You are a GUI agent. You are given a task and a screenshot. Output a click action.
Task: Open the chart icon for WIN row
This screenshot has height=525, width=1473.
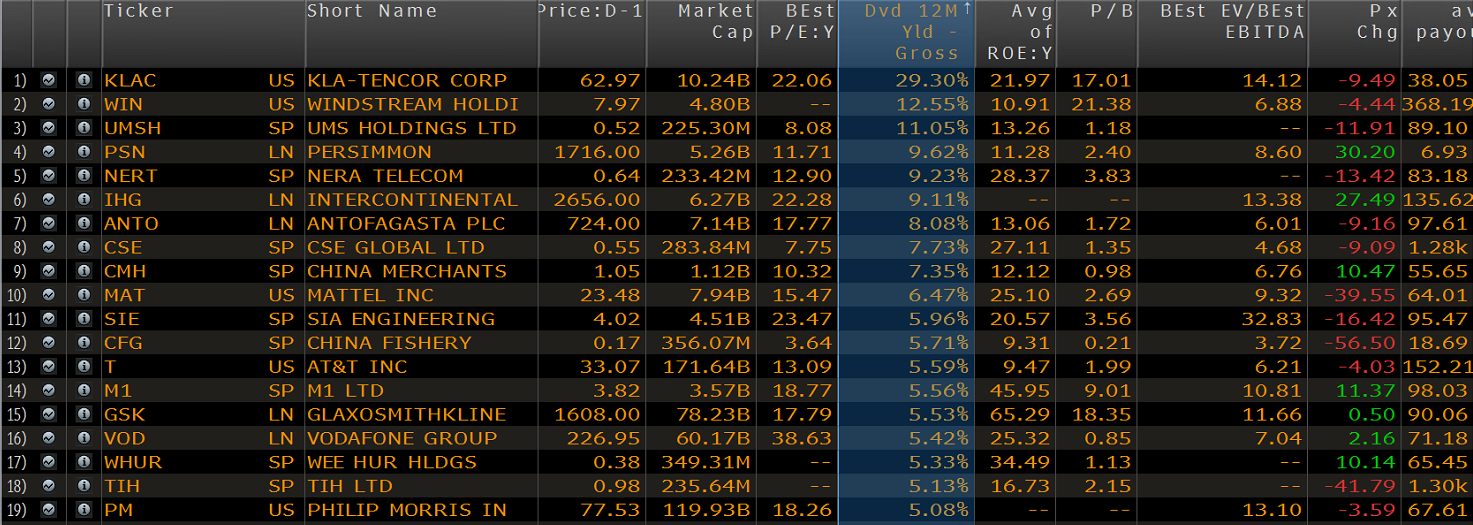pyautogui.click(x=48, y=104)
